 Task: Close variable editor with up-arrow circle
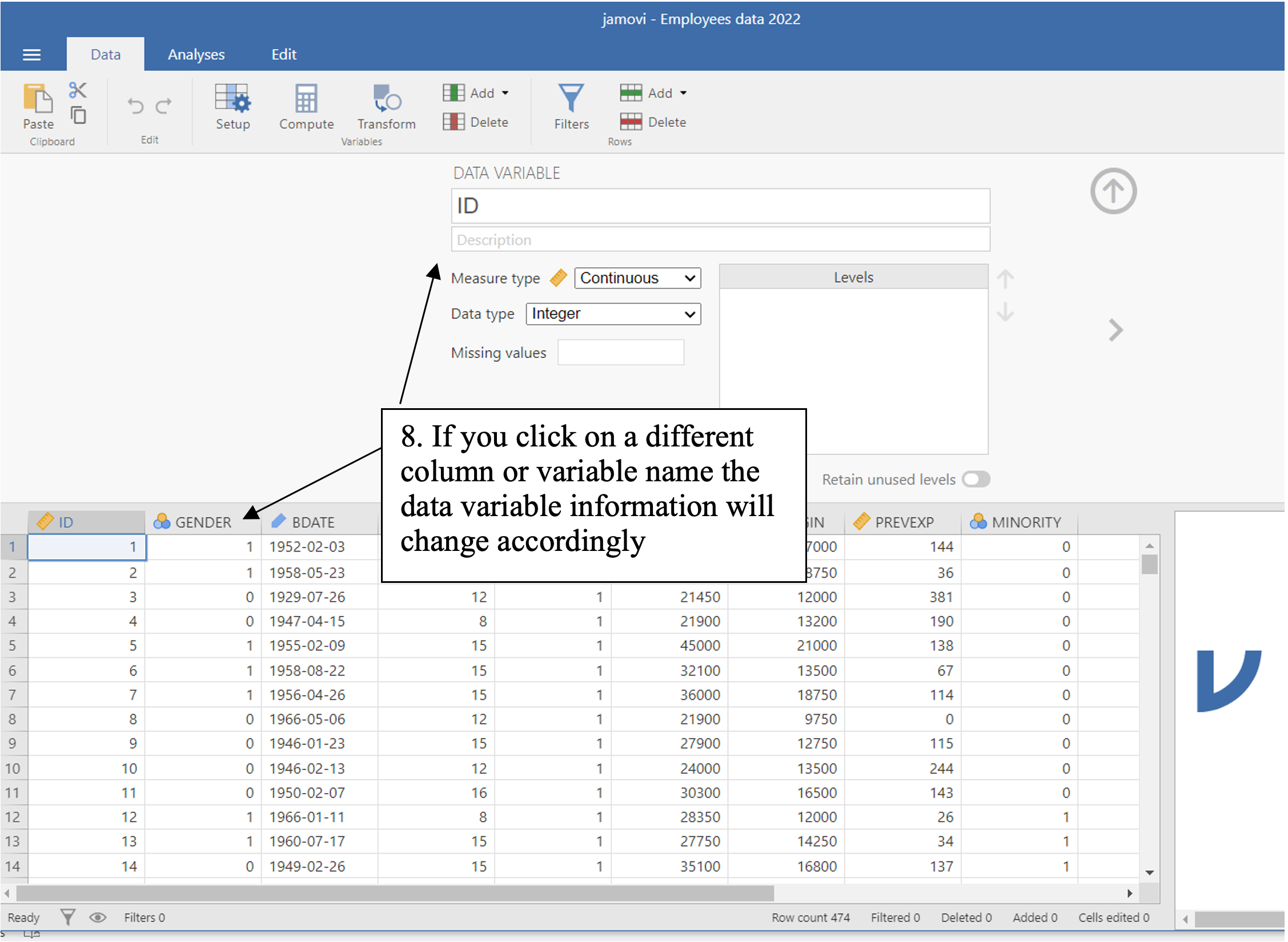click(x=1113, y=191)
